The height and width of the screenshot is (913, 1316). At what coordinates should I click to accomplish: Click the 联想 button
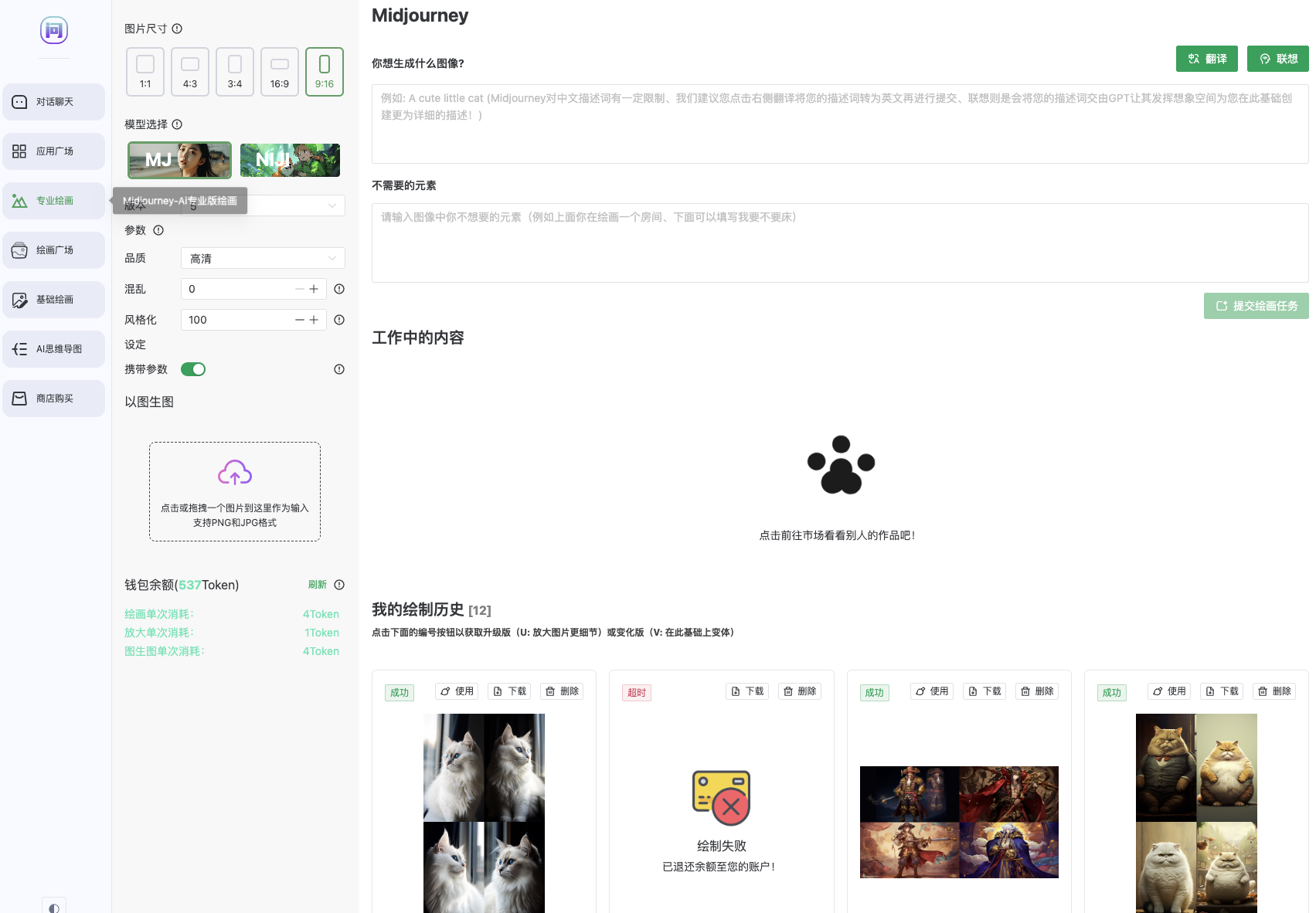coord(1278,59)
